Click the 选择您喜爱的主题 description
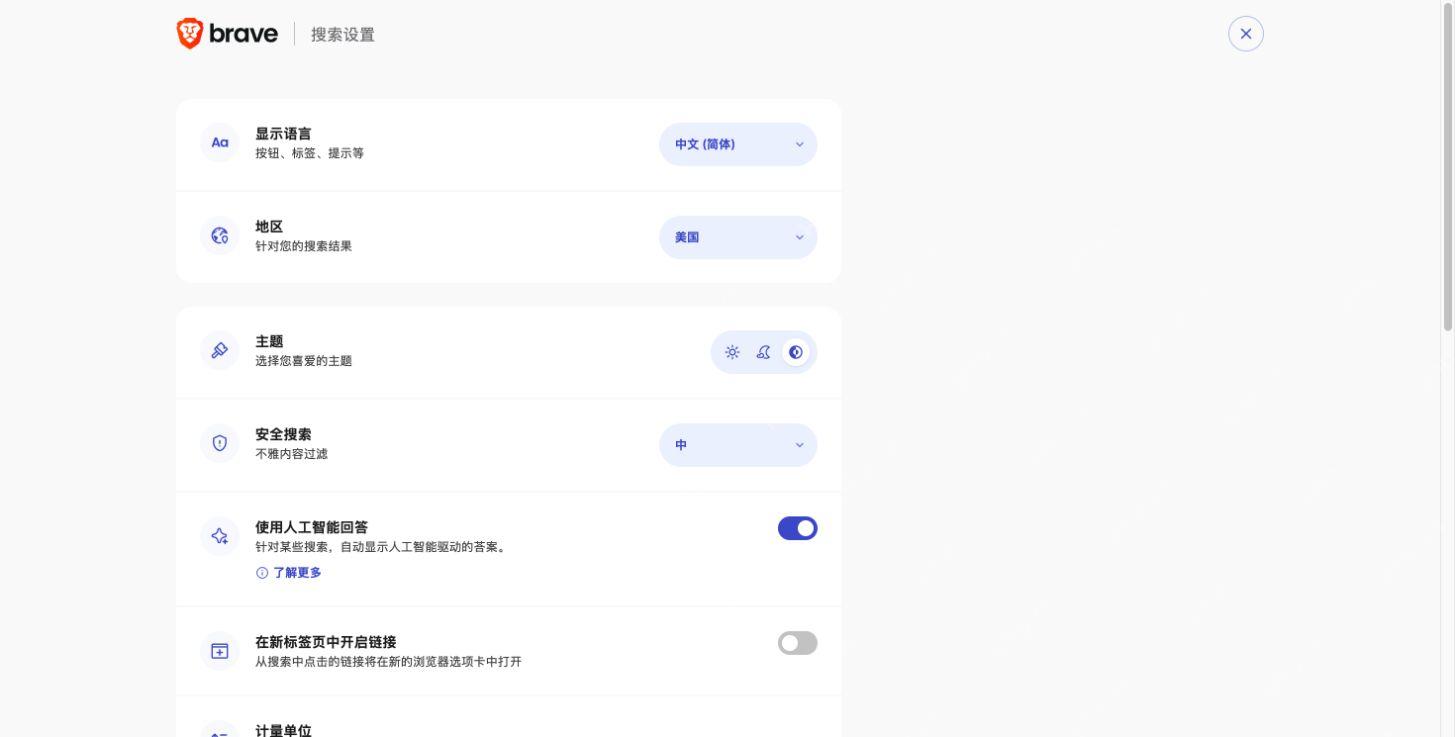 pyautogui.click(x=303, y=361)
